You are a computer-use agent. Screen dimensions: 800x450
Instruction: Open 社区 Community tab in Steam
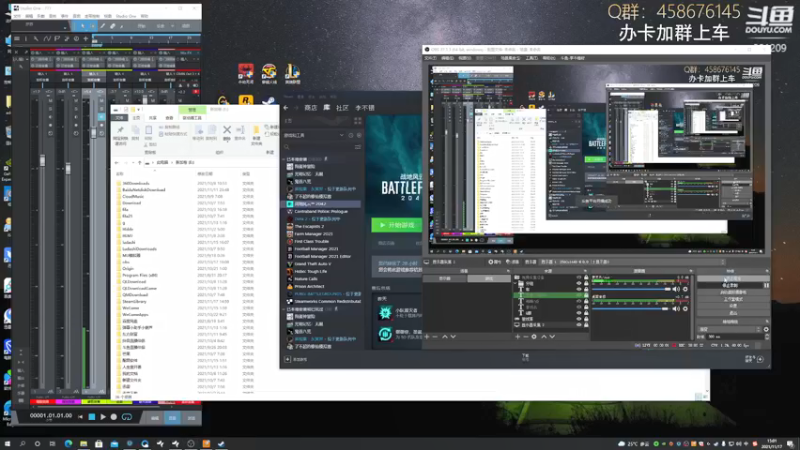point(342,108)
